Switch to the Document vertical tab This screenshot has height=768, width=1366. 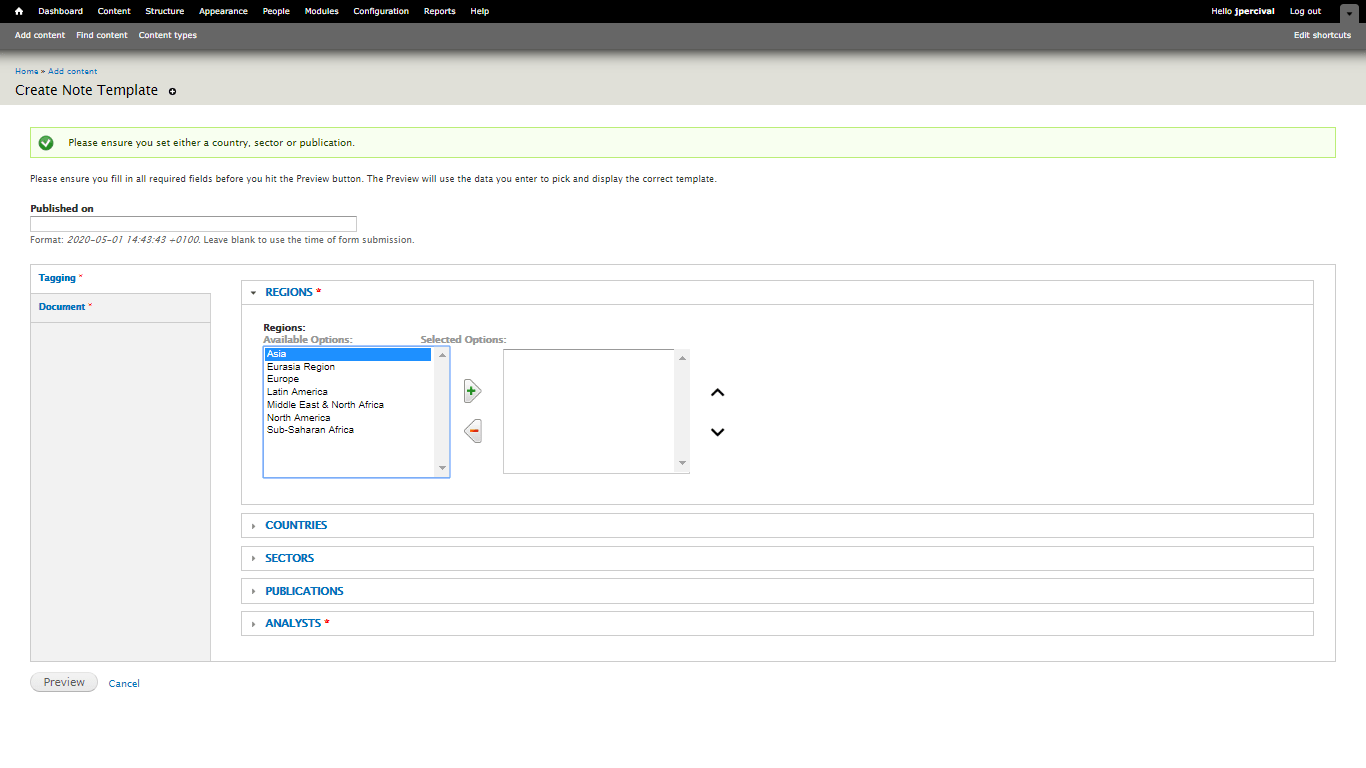[x=62, y=307]
